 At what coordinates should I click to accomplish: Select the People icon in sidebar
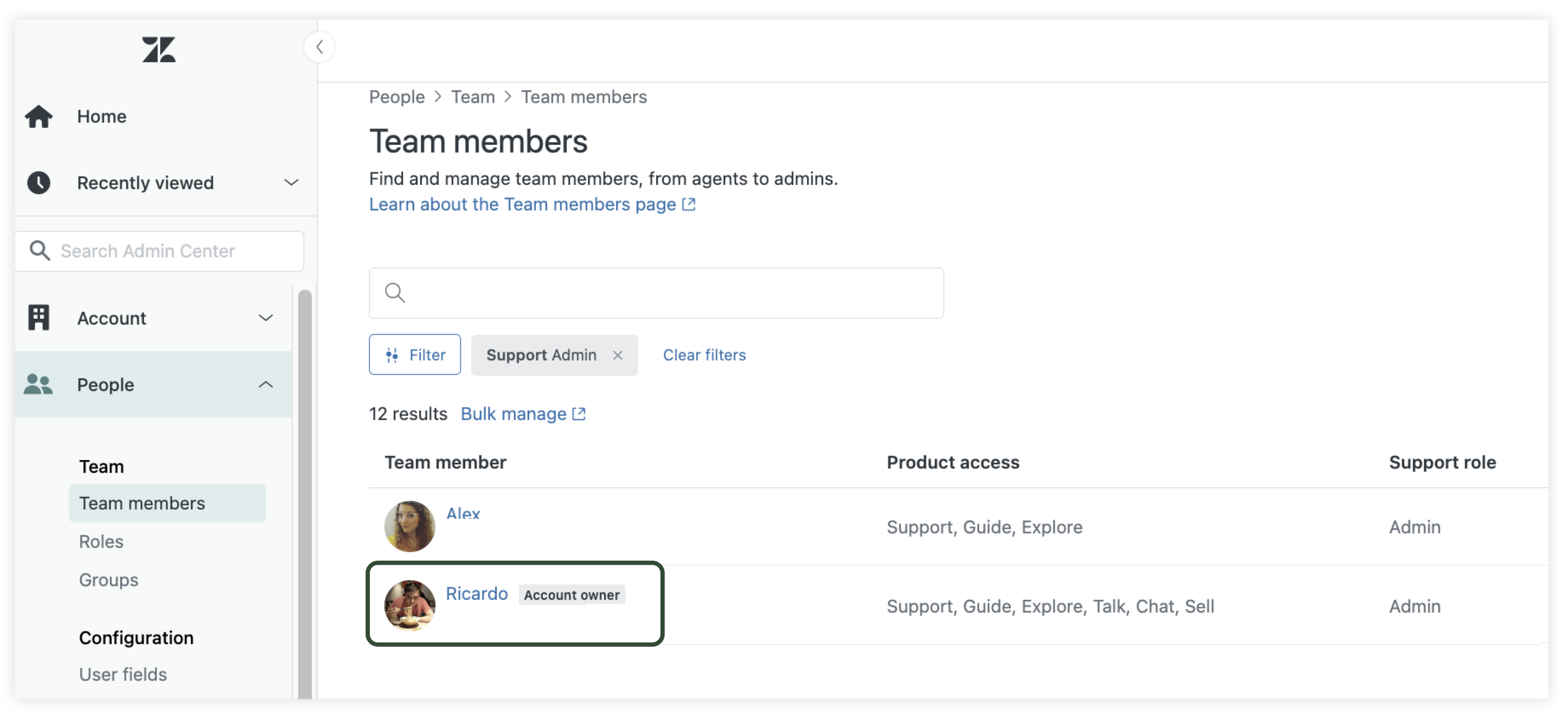(x=38, y=385)
